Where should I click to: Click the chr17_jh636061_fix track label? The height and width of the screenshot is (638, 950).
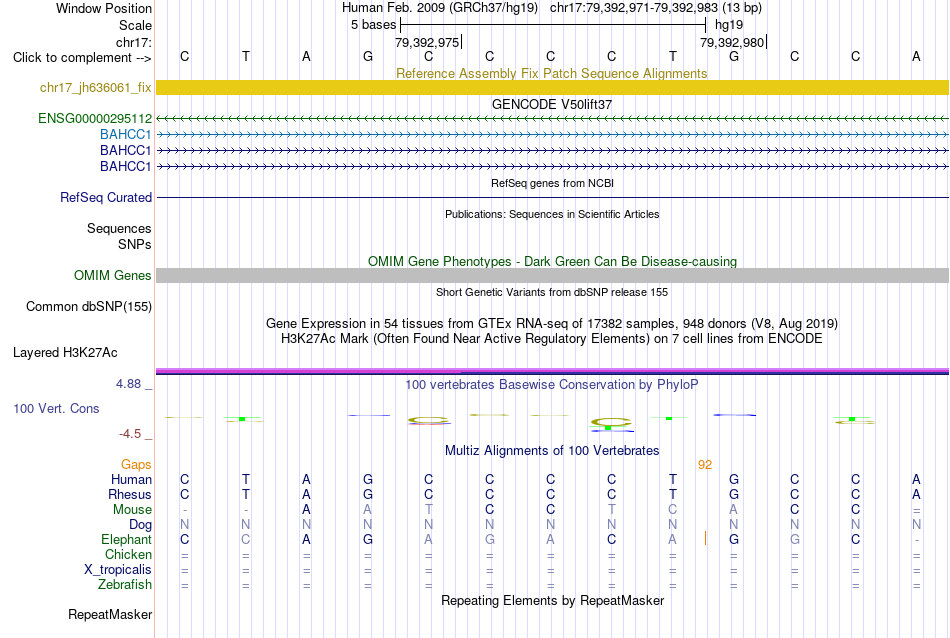click(x=95, y=87)
